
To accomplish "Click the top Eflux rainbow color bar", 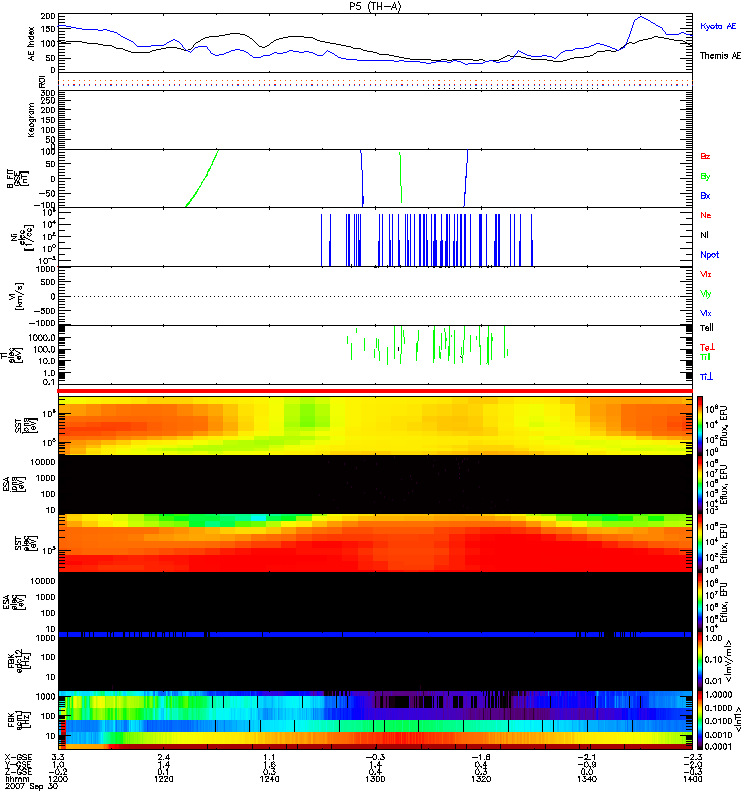I will 700,425.
